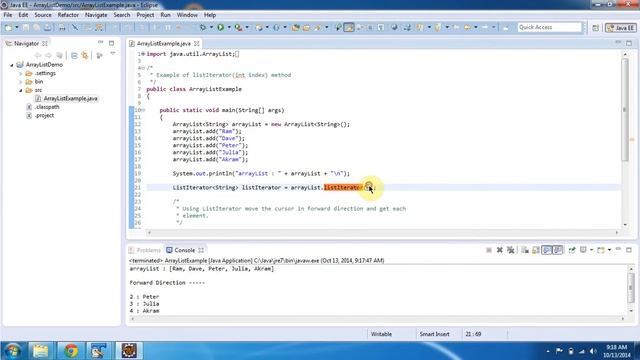Open Chrome from the taskbar
This screenshot has height=360, width=640.
click(x=70, y=351)
